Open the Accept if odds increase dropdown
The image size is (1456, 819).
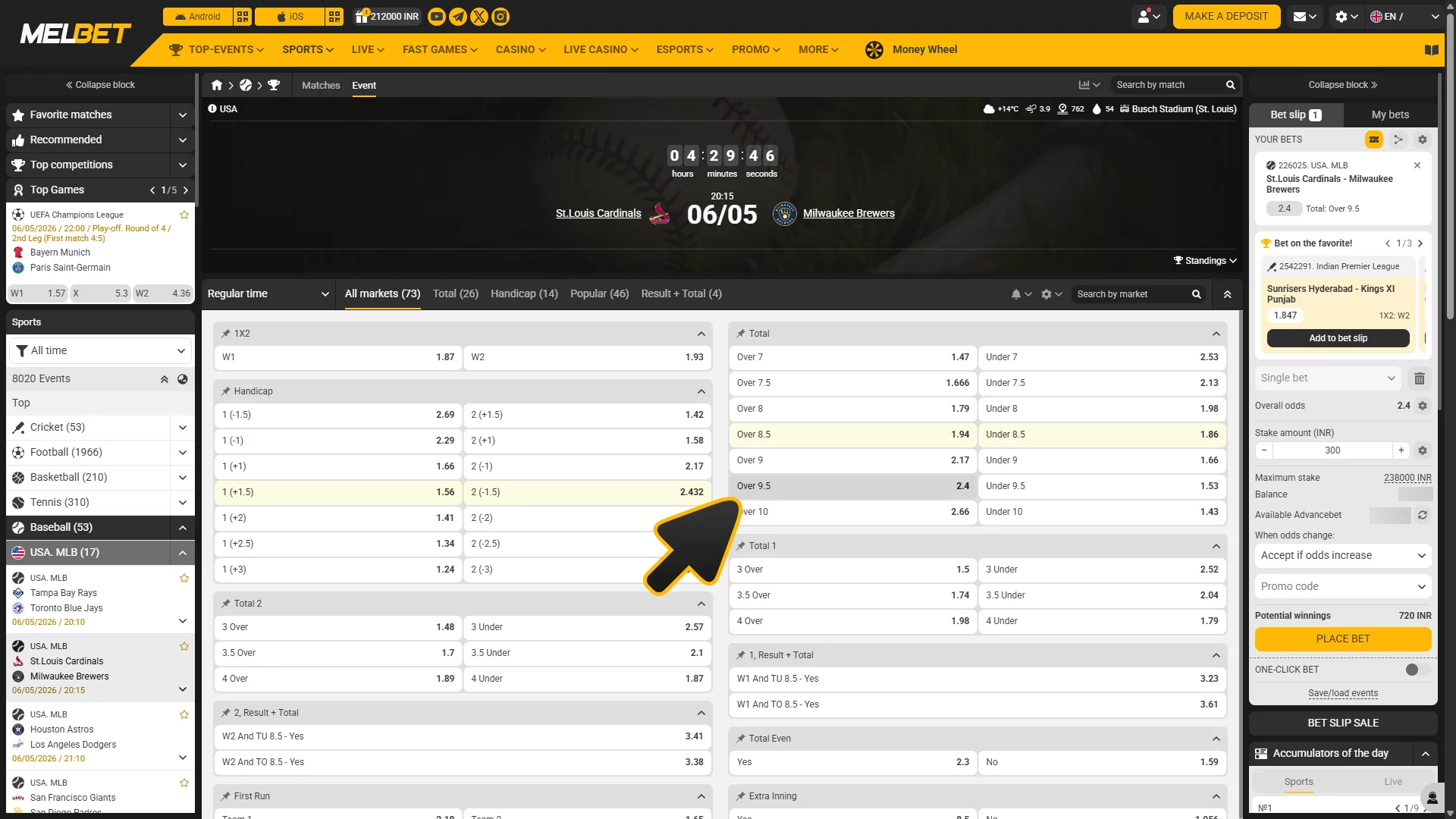click(1343, 556)
